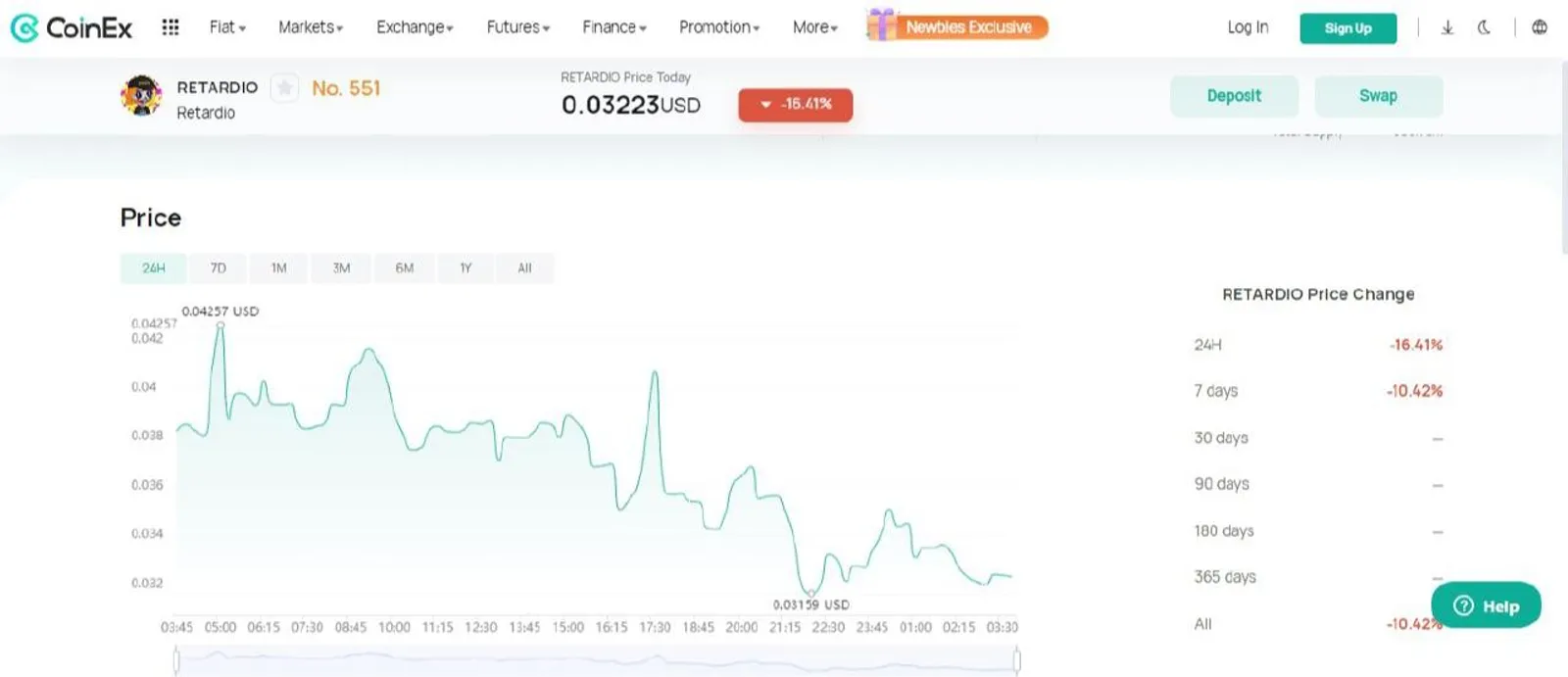Expand the Futures dropdown menu

pos(518,27)
